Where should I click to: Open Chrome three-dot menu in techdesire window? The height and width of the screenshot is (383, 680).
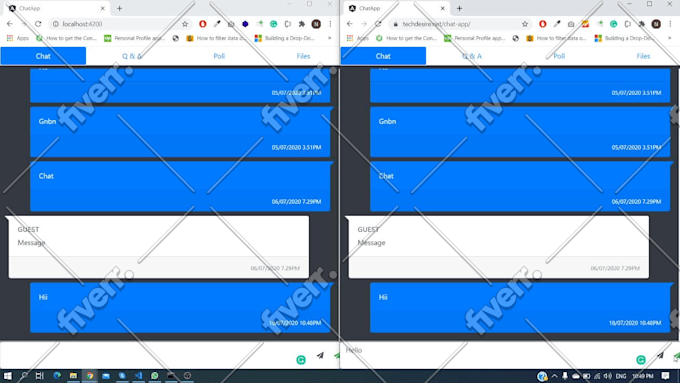[670, 24]
